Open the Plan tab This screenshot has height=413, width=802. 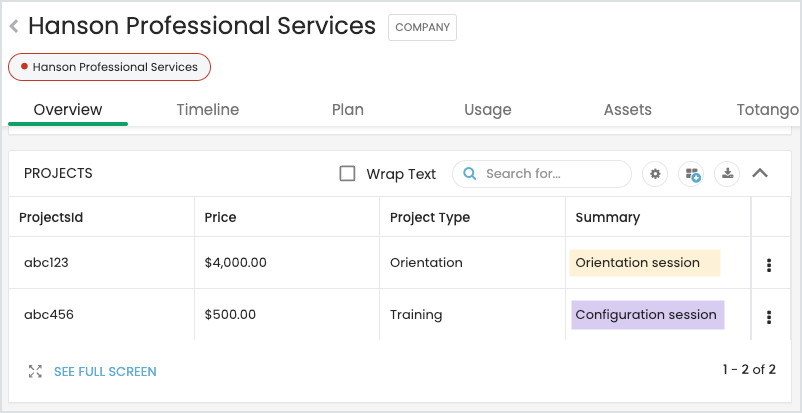pyautogui.click(x=348, y=110)
